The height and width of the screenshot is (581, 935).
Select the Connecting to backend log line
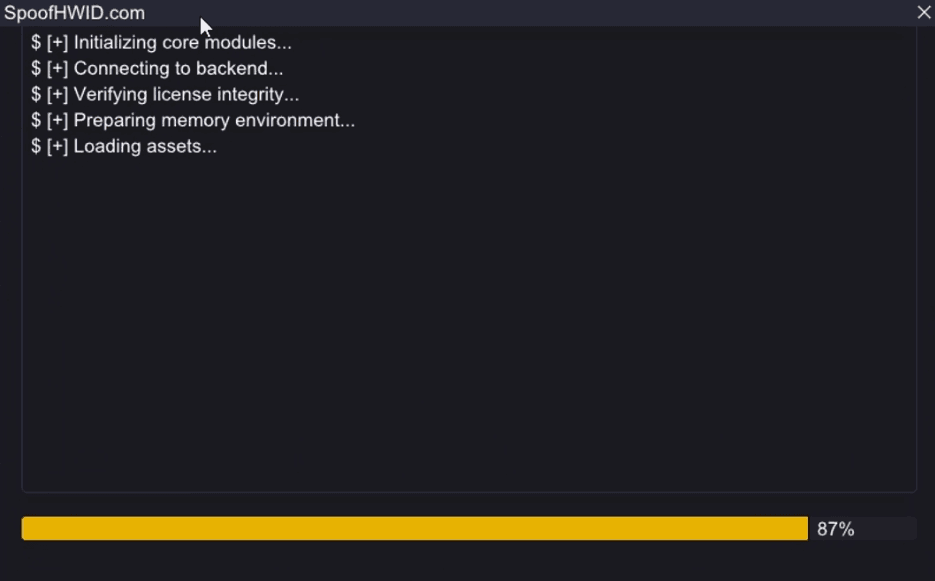[x=157, y=69]
